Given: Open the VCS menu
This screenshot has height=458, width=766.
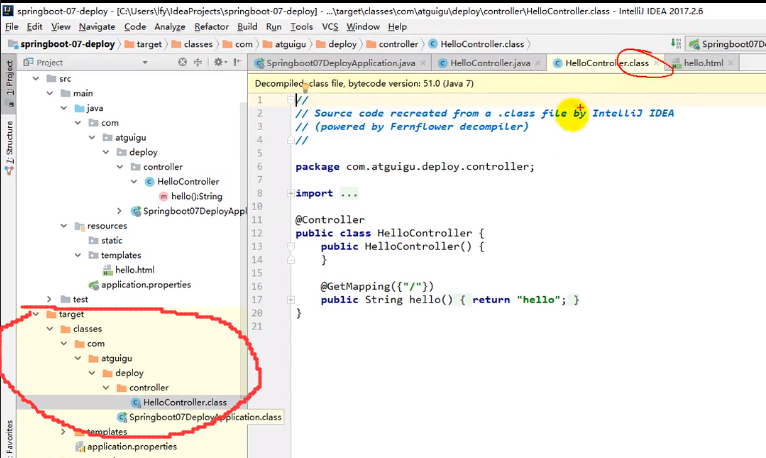Looking at the screenshot, I should pos(330,27).
